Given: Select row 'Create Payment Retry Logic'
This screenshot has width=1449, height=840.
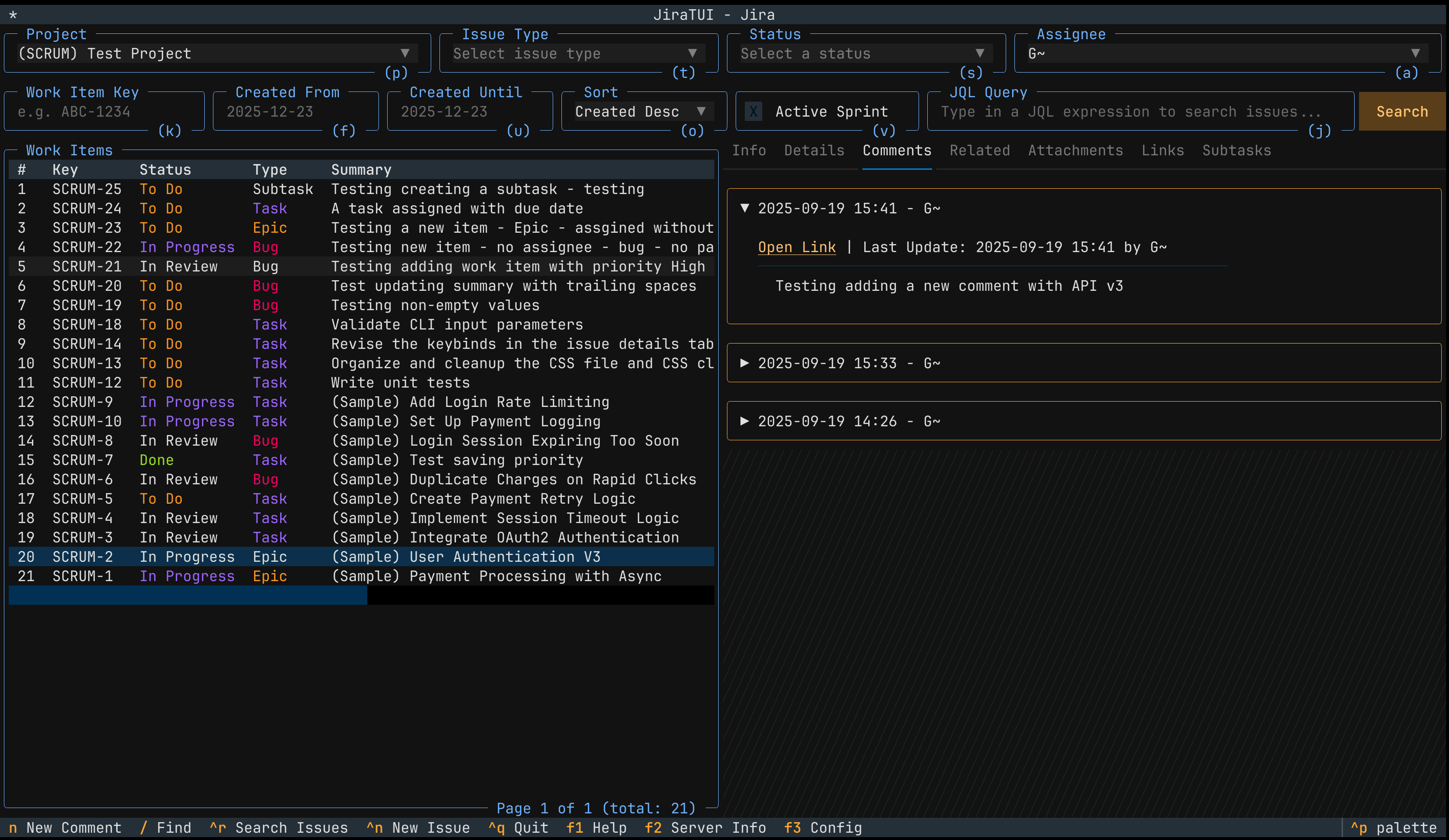Looking at the screenshot, I should (x=361, y=498).
